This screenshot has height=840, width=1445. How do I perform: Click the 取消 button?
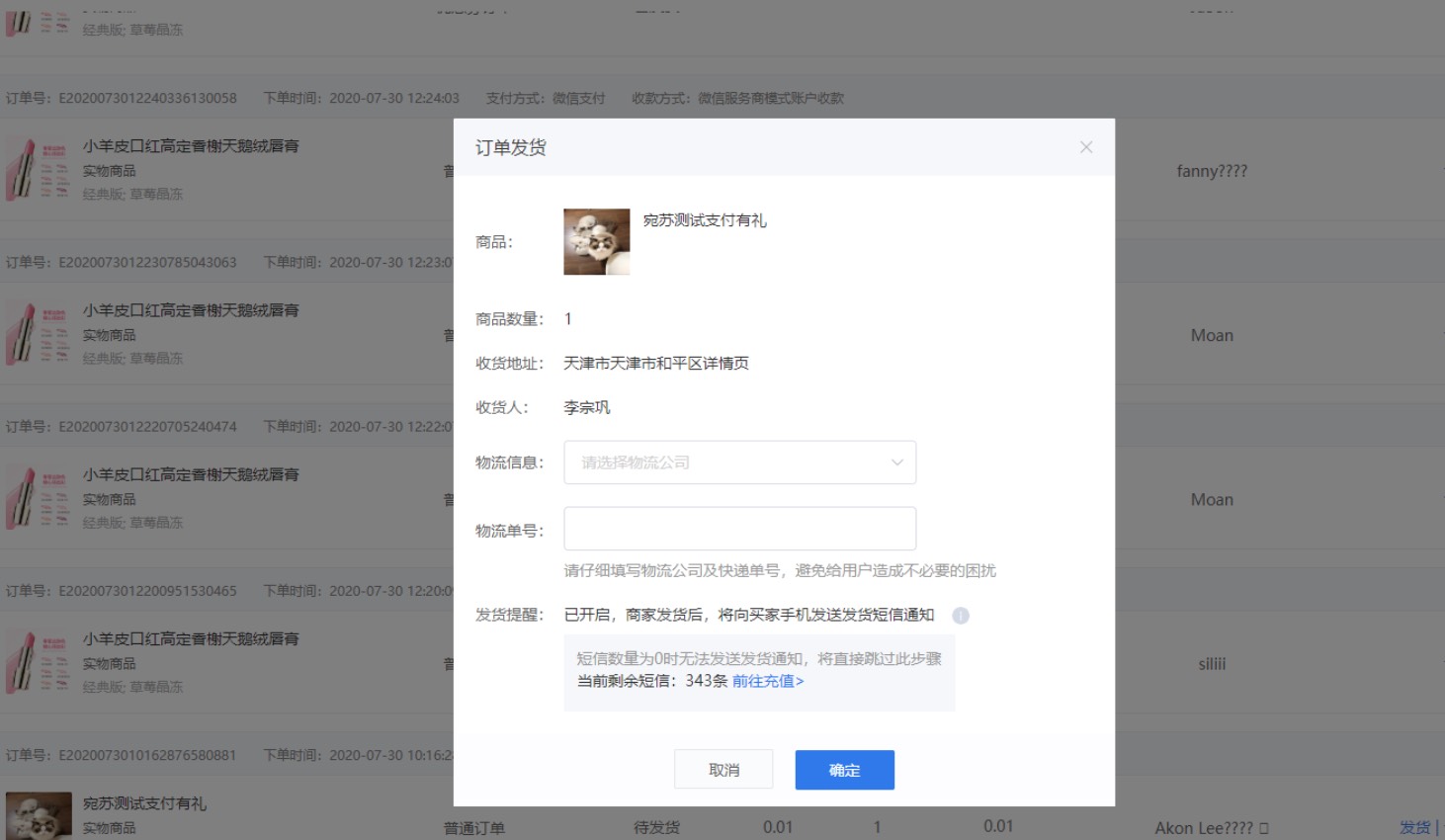pyautogui.click(x=723, y=770)
